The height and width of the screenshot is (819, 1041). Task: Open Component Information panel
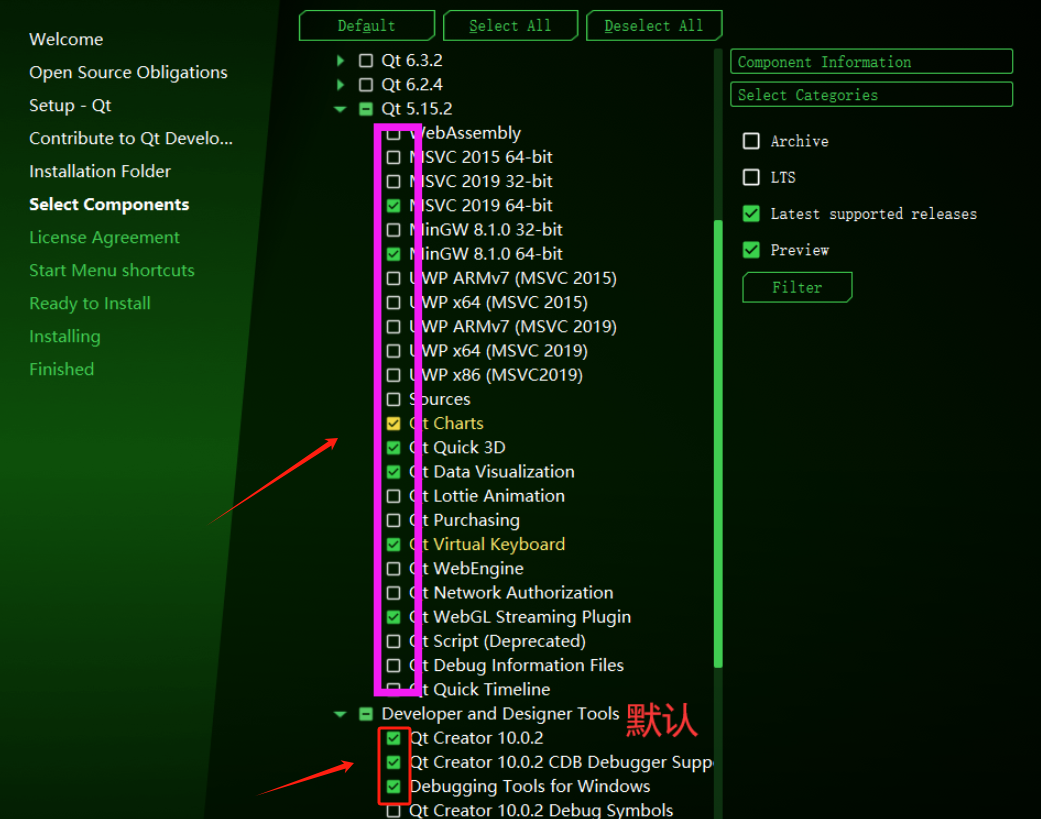click(x=870, y=61)
